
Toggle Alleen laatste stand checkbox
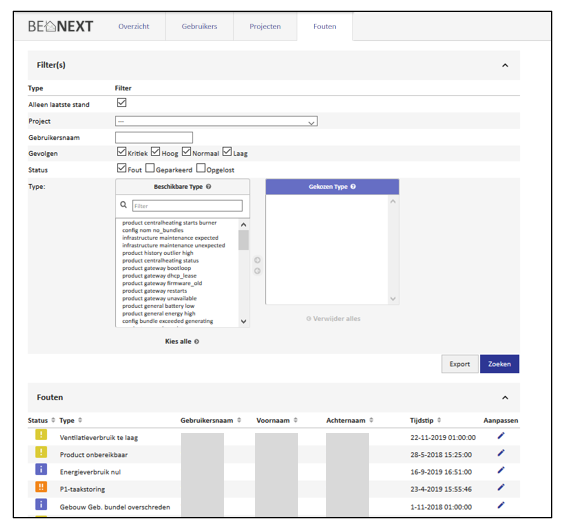122,103
